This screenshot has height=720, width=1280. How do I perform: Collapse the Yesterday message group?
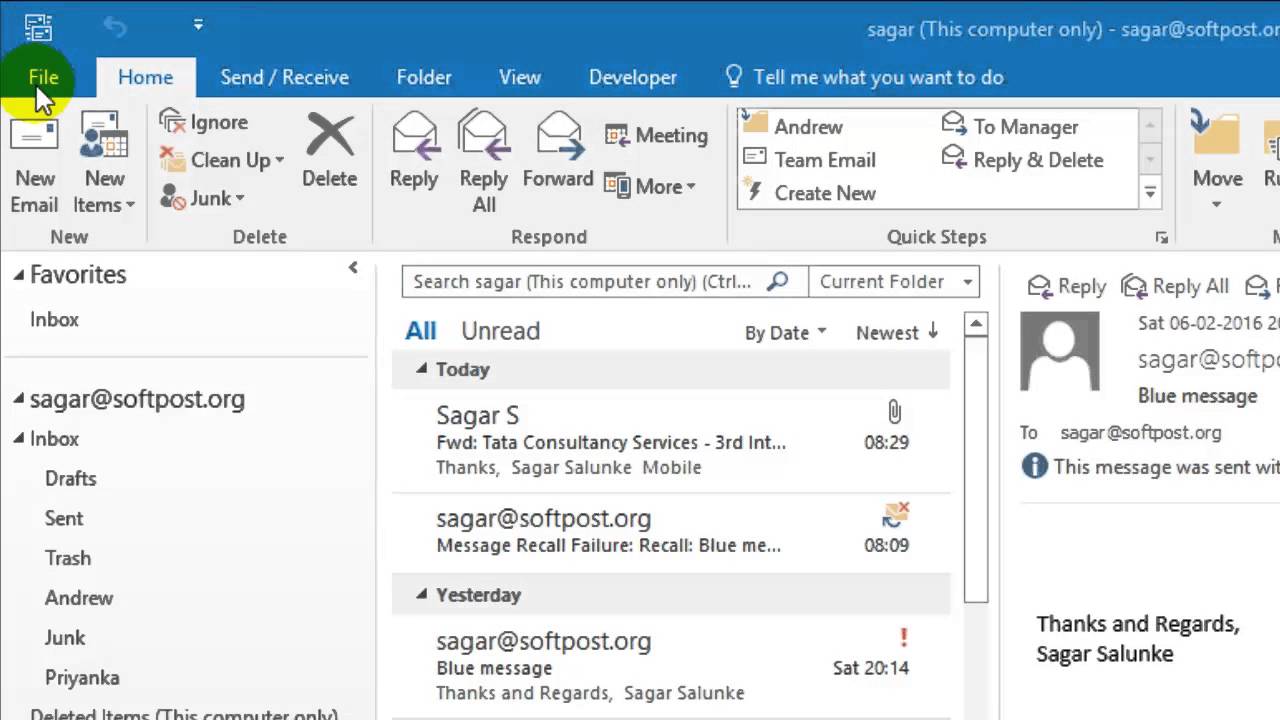coord(422,595)
